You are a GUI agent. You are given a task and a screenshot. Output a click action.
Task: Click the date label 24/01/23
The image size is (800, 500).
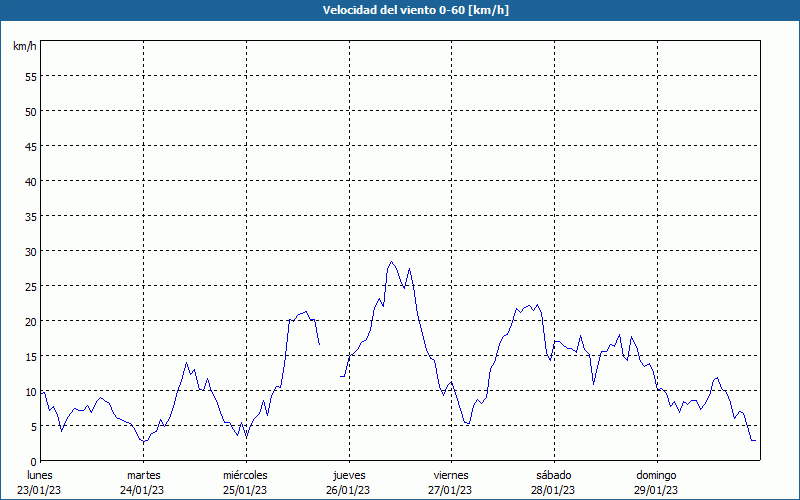point(142,490)
